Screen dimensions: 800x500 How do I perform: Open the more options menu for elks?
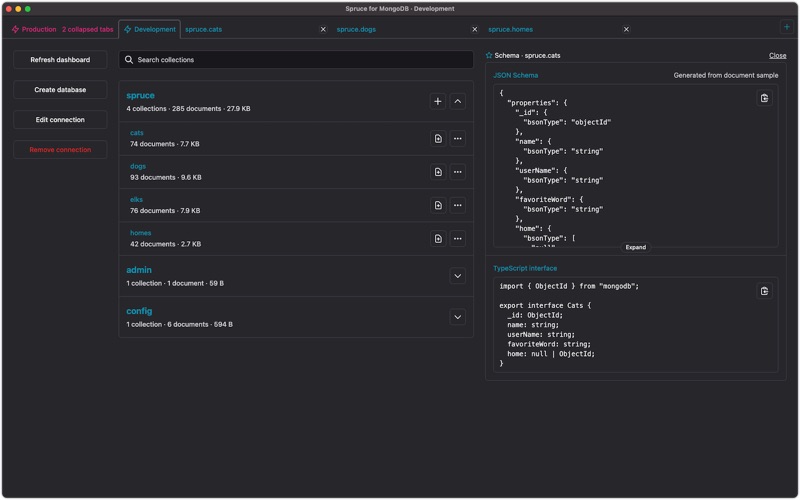point(458,205)
